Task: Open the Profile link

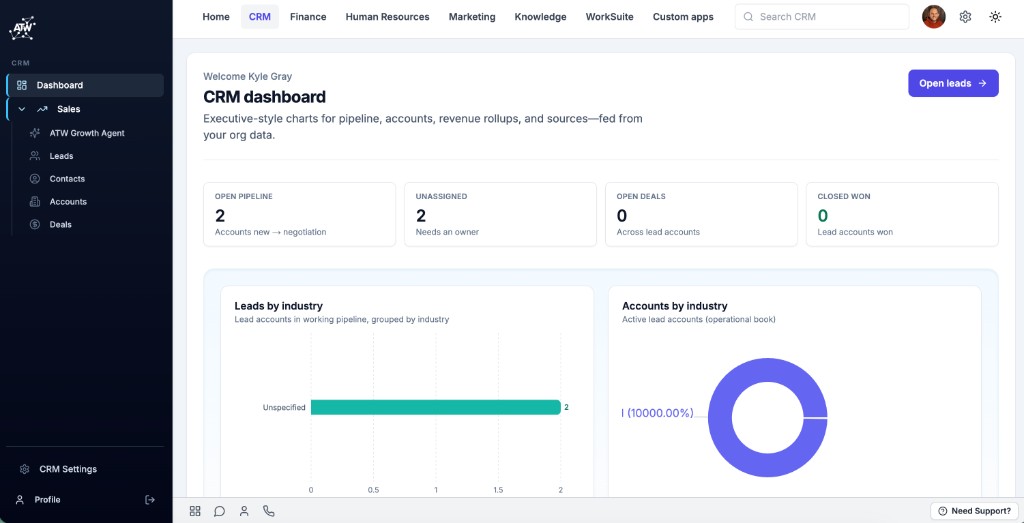Action: pyautogui.click(x=47, y=499)
